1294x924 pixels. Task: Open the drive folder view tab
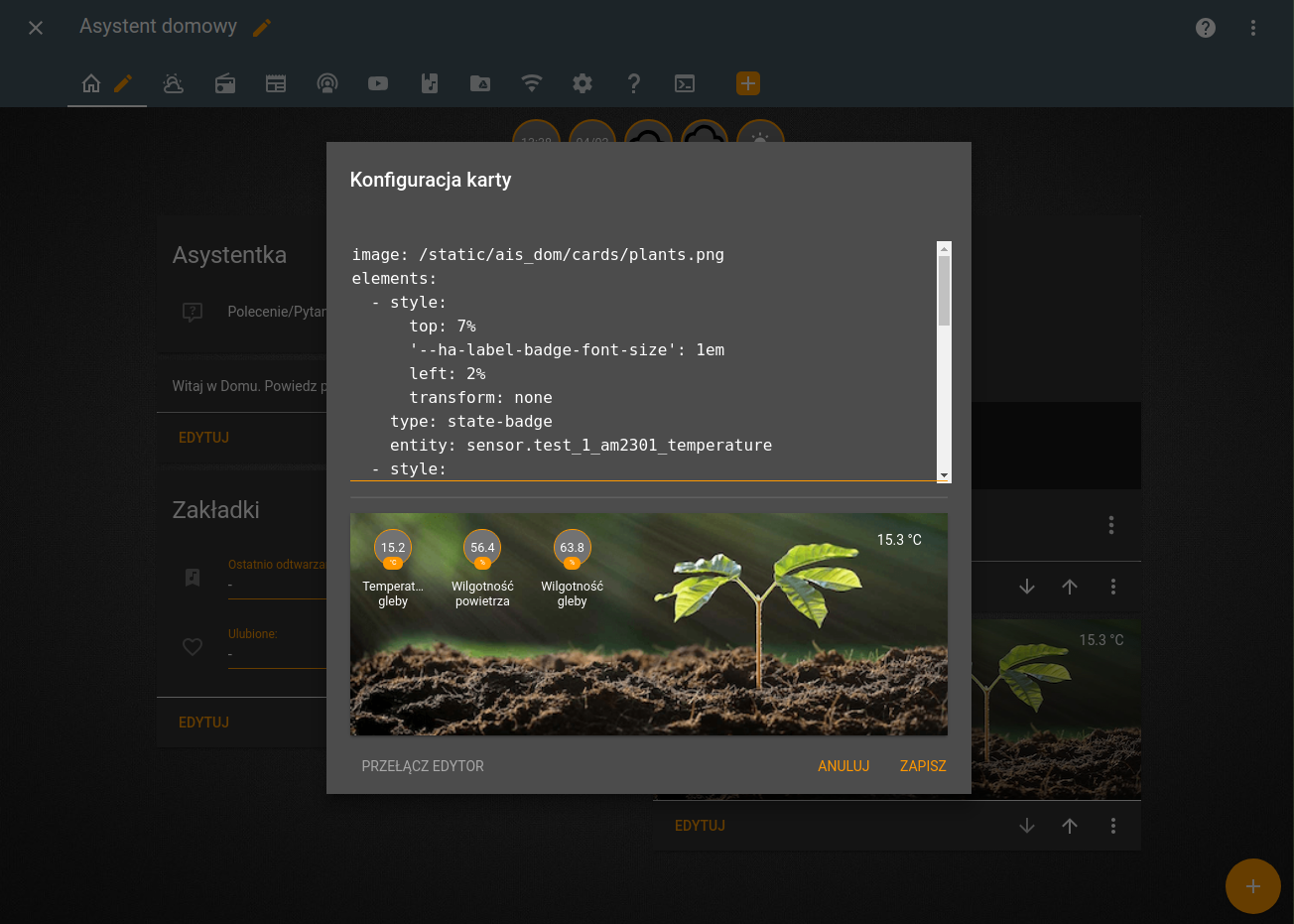(480, 83)
